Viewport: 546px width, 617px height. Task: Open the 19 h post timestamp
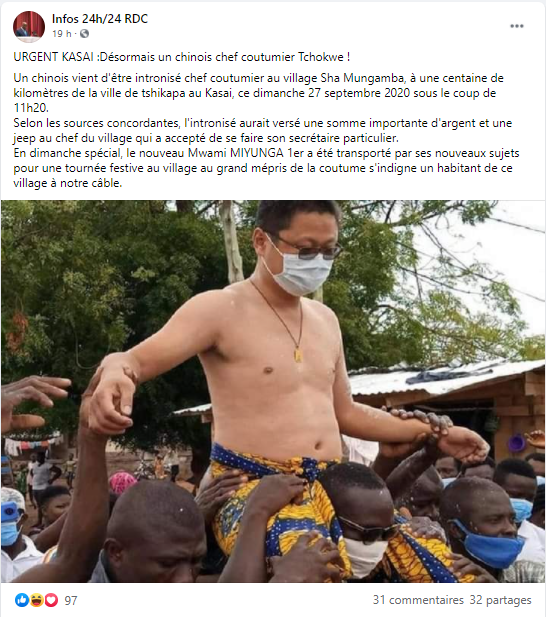[x=62, y=34]
